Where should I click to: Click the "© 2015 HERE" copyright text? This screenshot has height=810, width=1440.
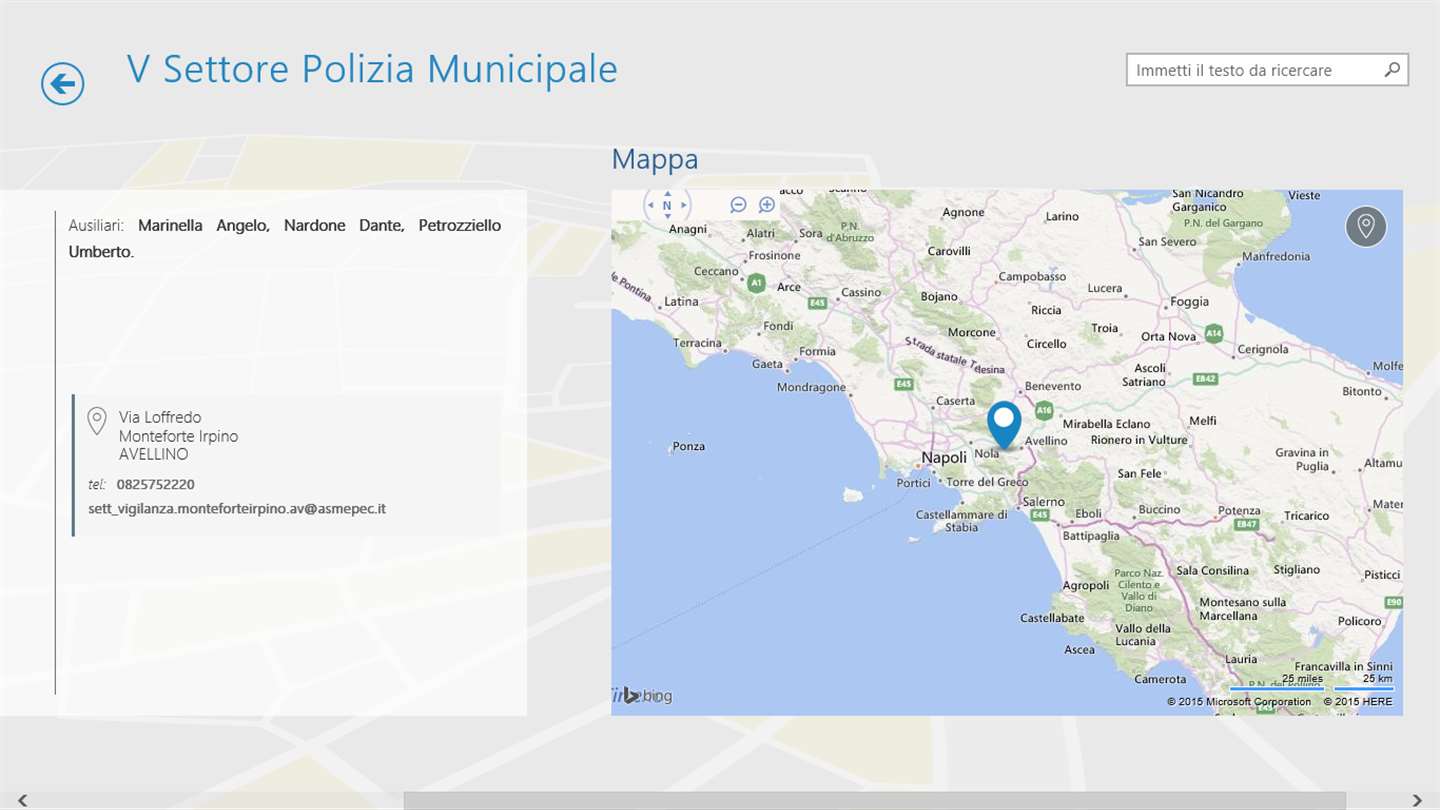[1358, 702]
